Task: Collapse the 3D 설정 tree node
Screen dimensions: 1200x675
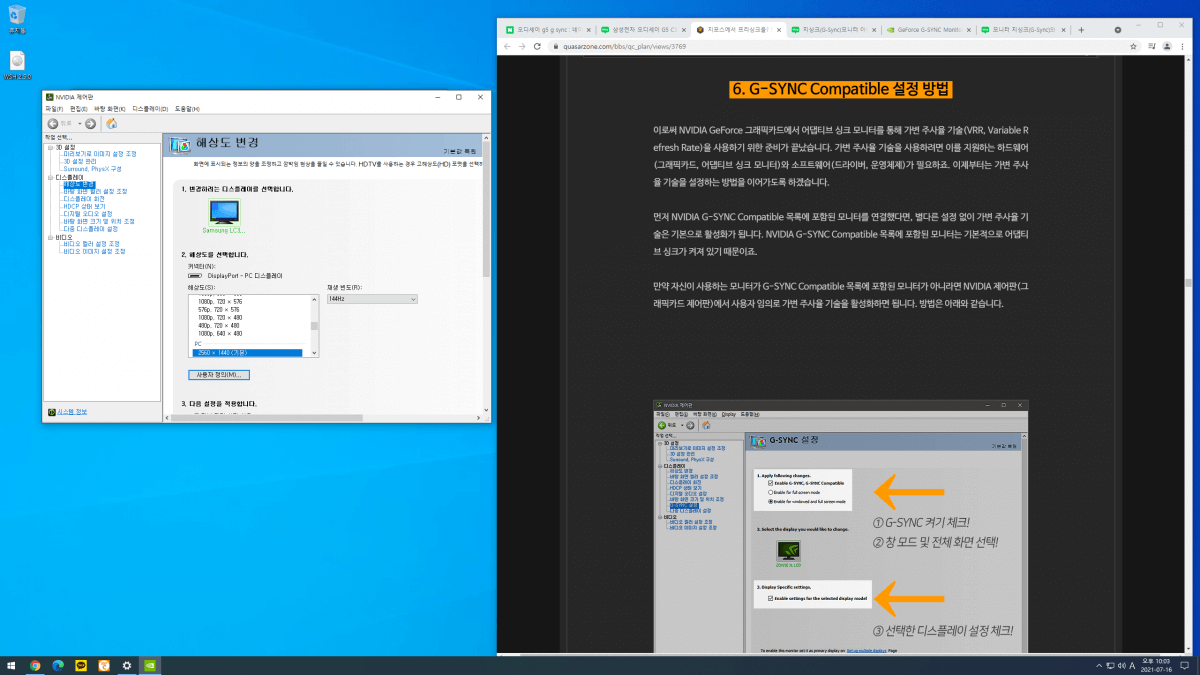Action: [x=50, y=147]
